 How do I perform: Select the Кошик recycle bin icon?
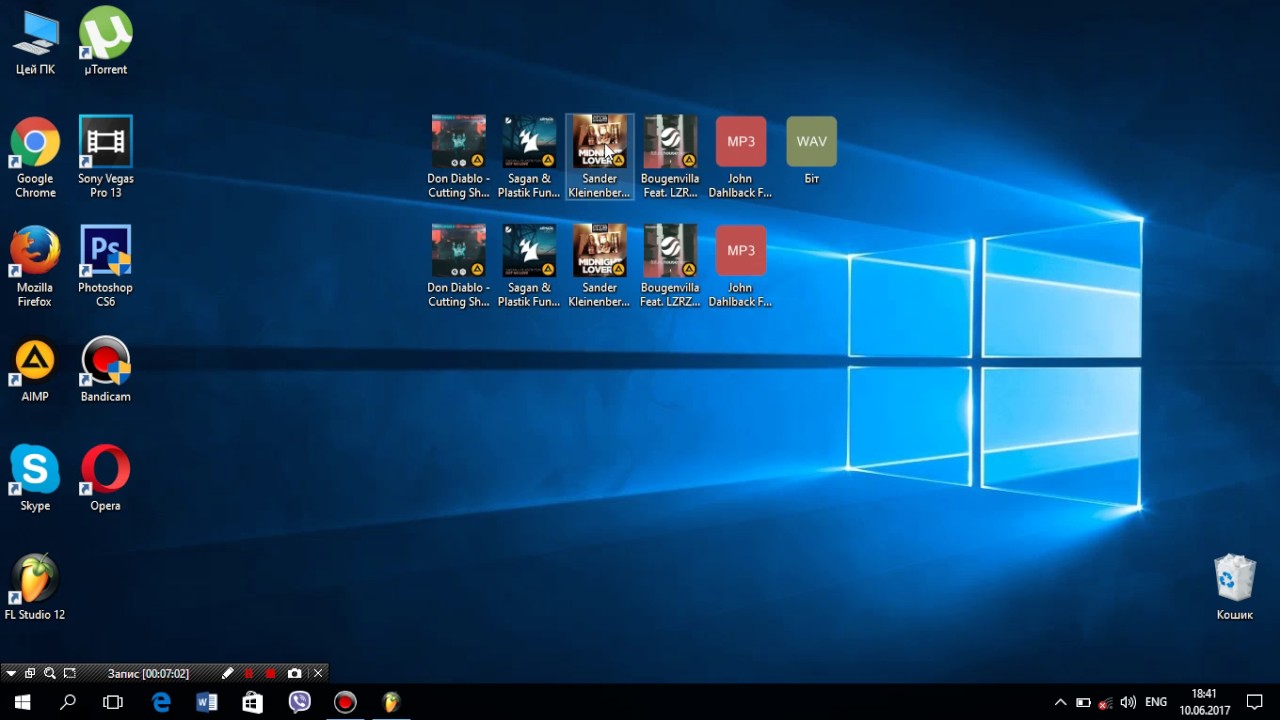1234,587
